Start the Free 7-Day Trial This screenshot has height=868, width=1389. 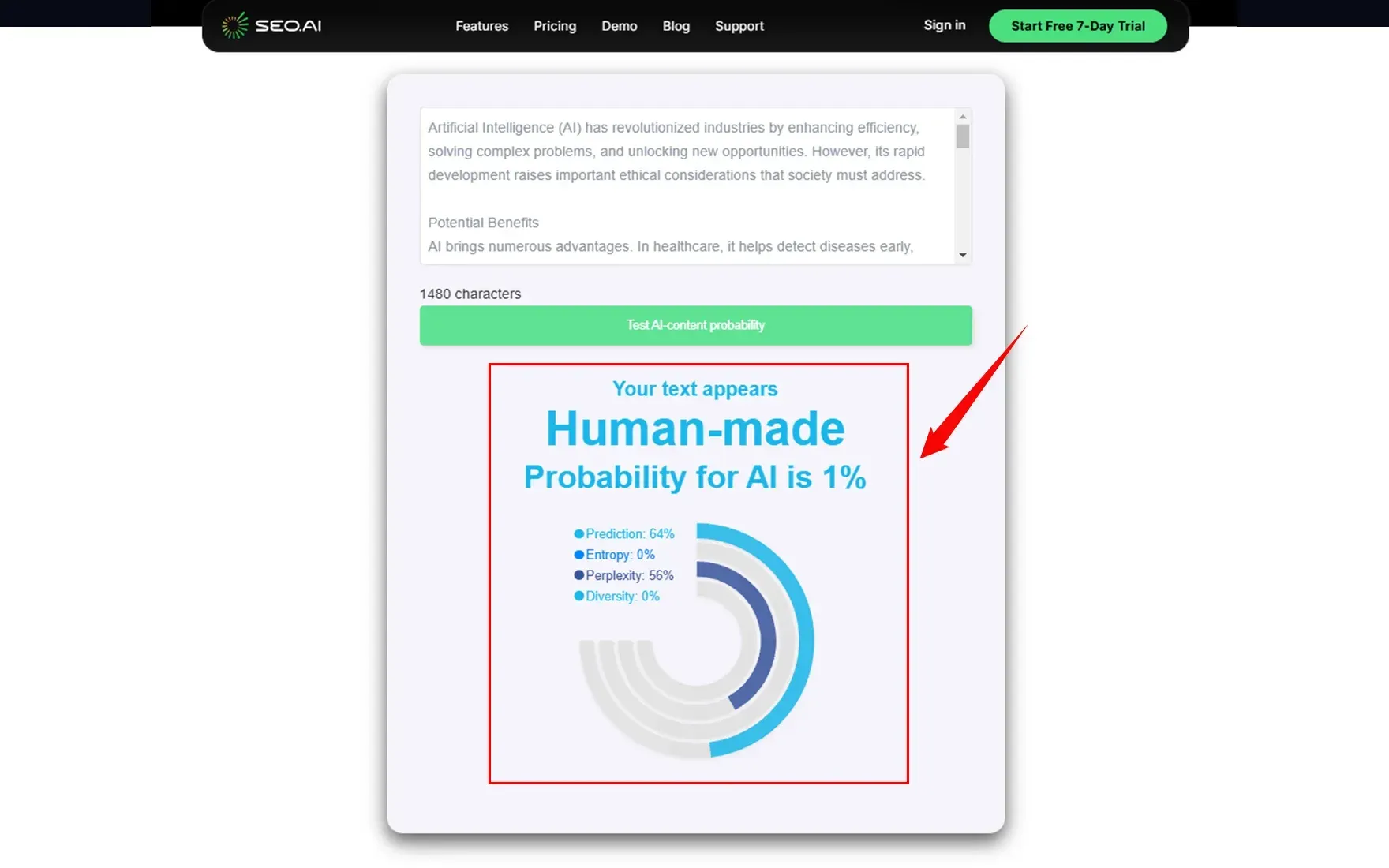1077,25
